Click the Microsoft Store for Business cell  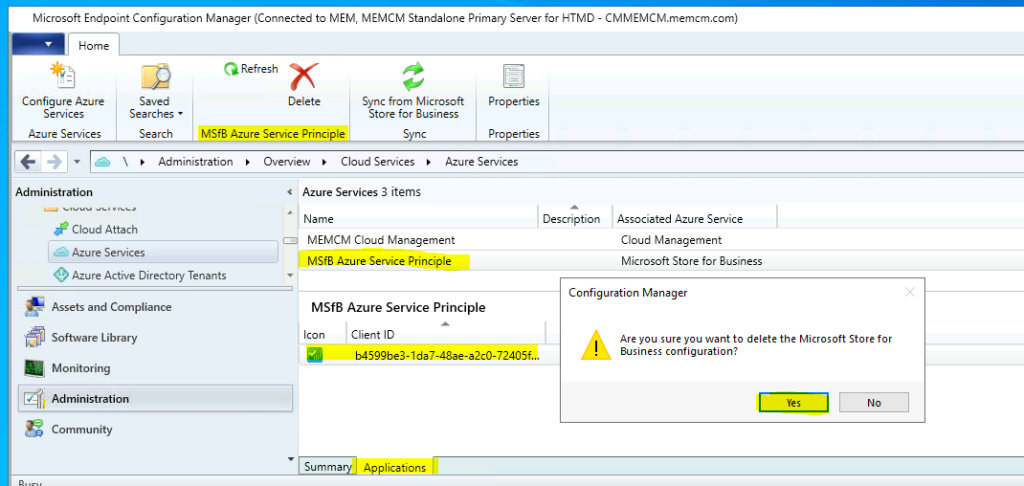click(692, 261)
